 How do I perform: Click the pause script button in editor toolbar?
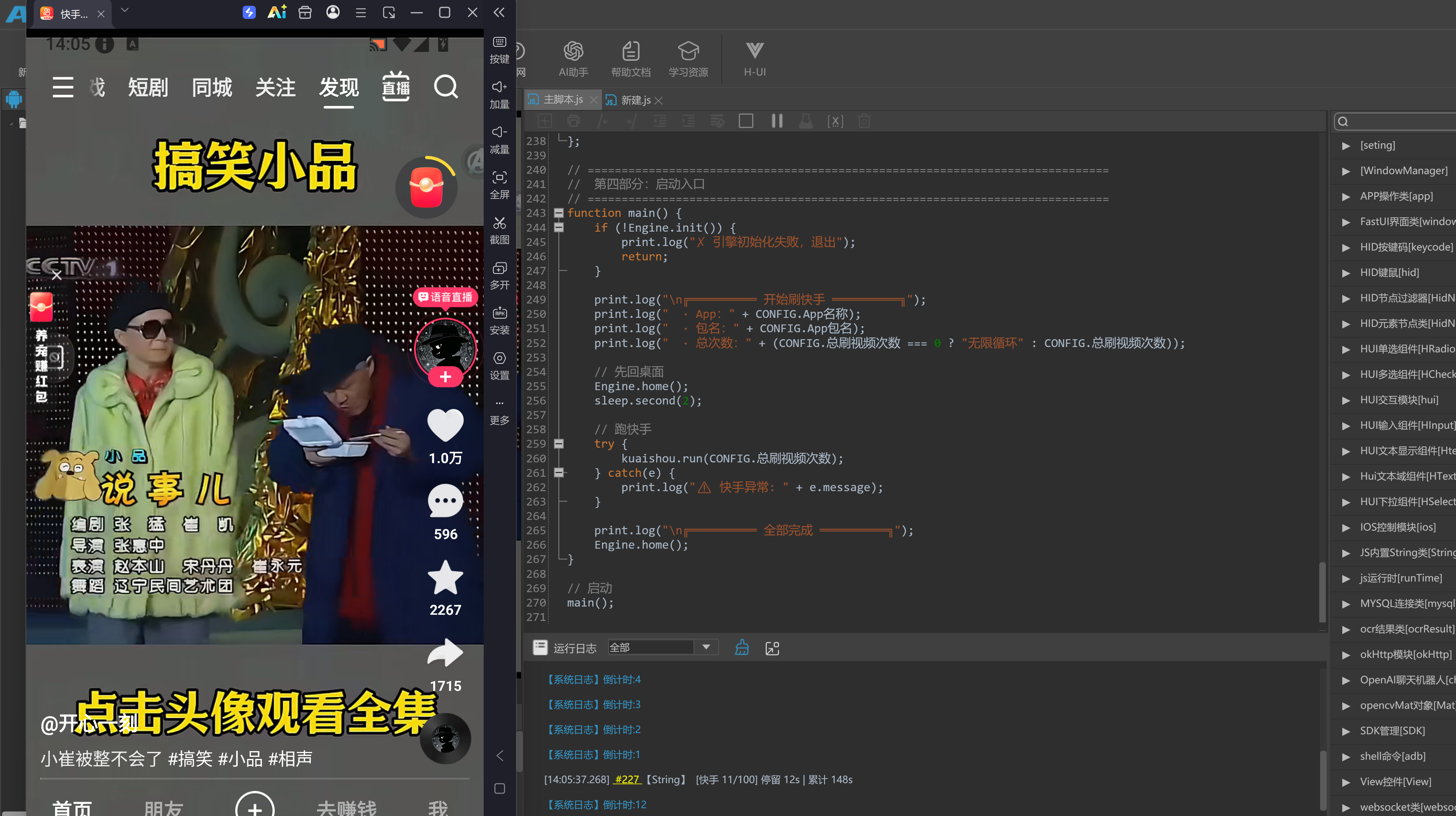(x=777, y=121)
